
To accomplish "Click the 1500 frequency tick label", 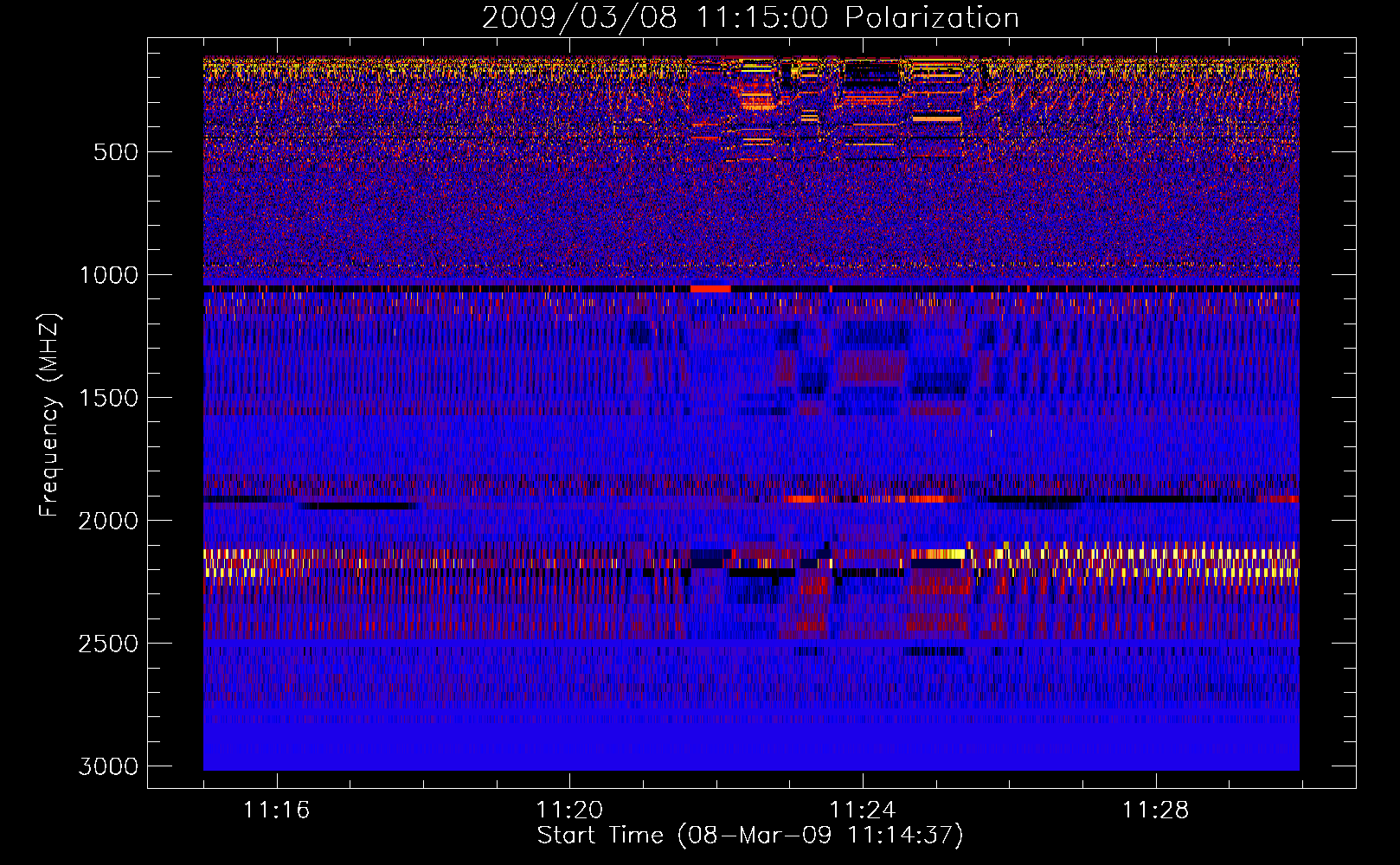I will (x=109, y=398).
